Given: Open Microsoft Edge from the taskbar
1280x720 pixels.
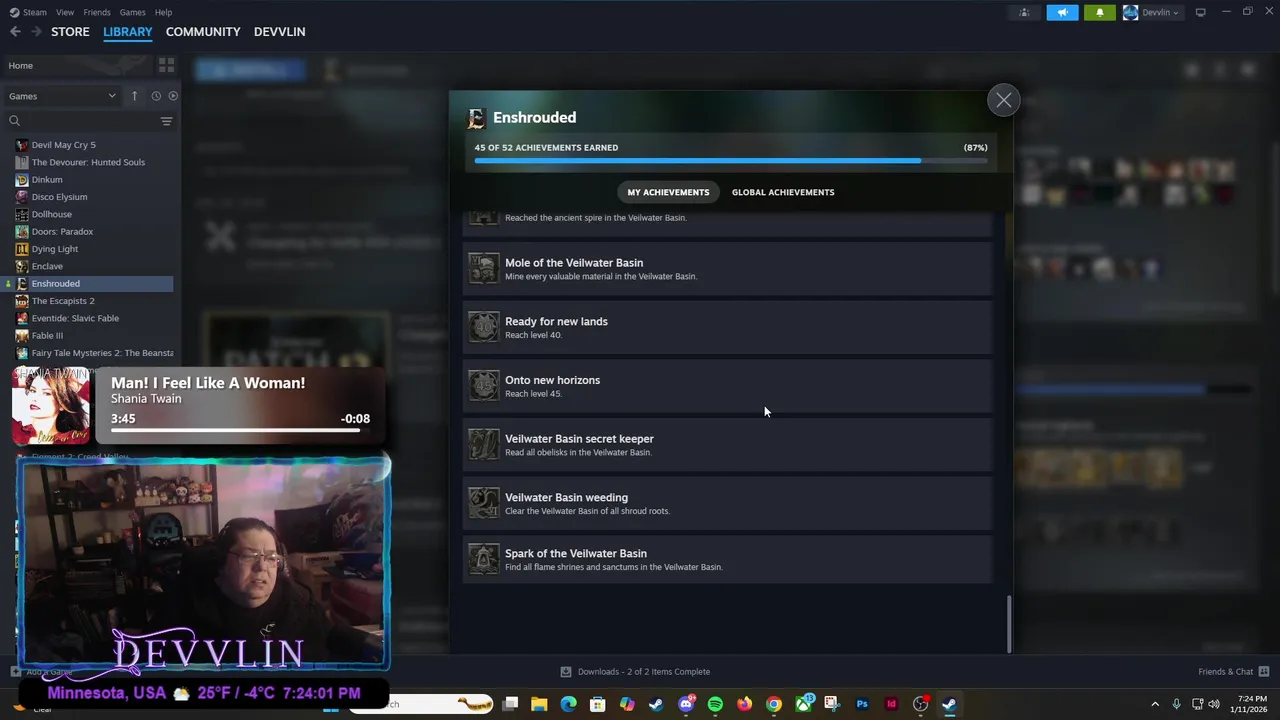Looking at the screenshot, I should coord(568,704).
